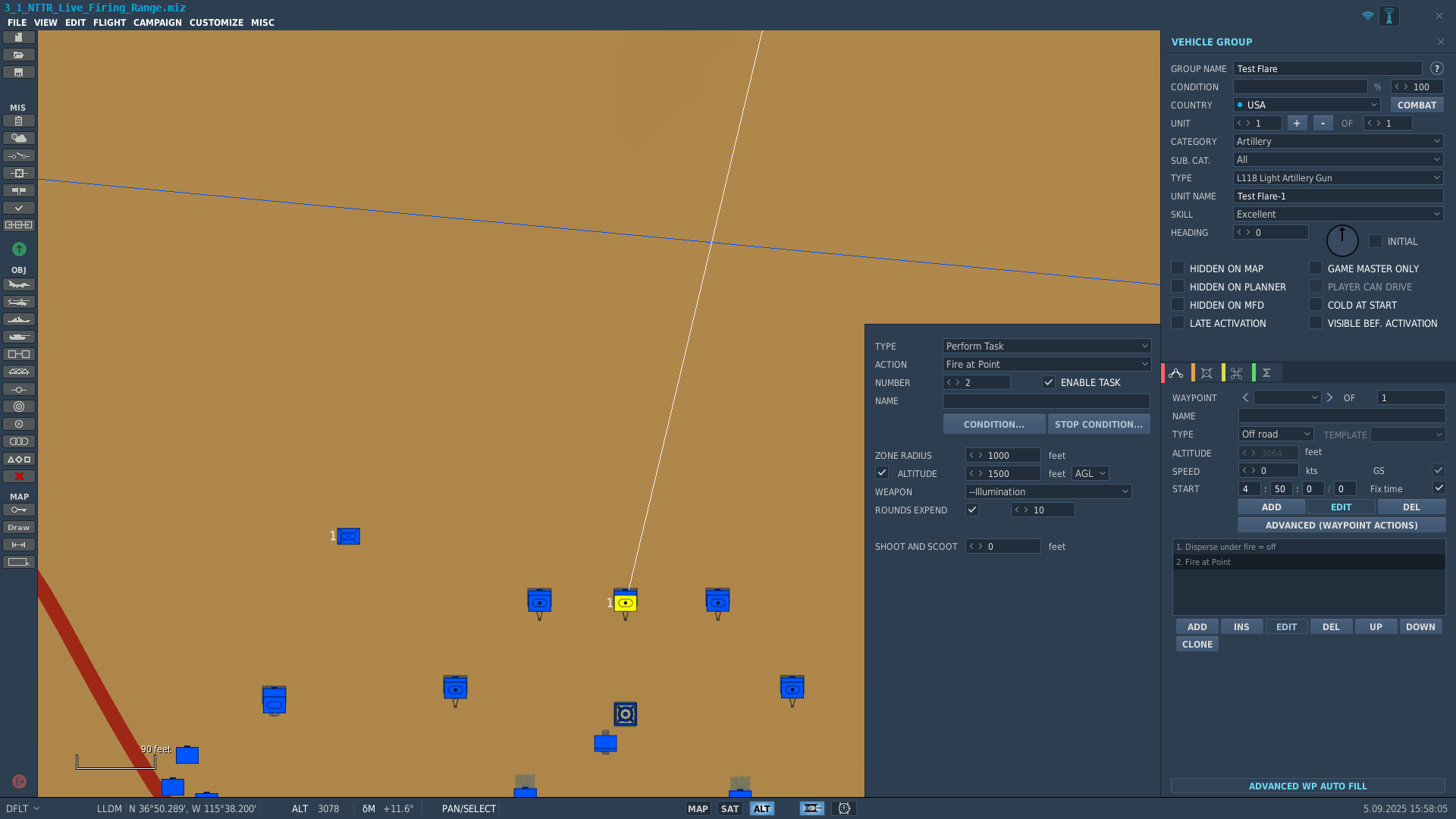Select the add helicopter group tool
The width and height of the screenshot is (1456, 819).
(x=19, y=302)
